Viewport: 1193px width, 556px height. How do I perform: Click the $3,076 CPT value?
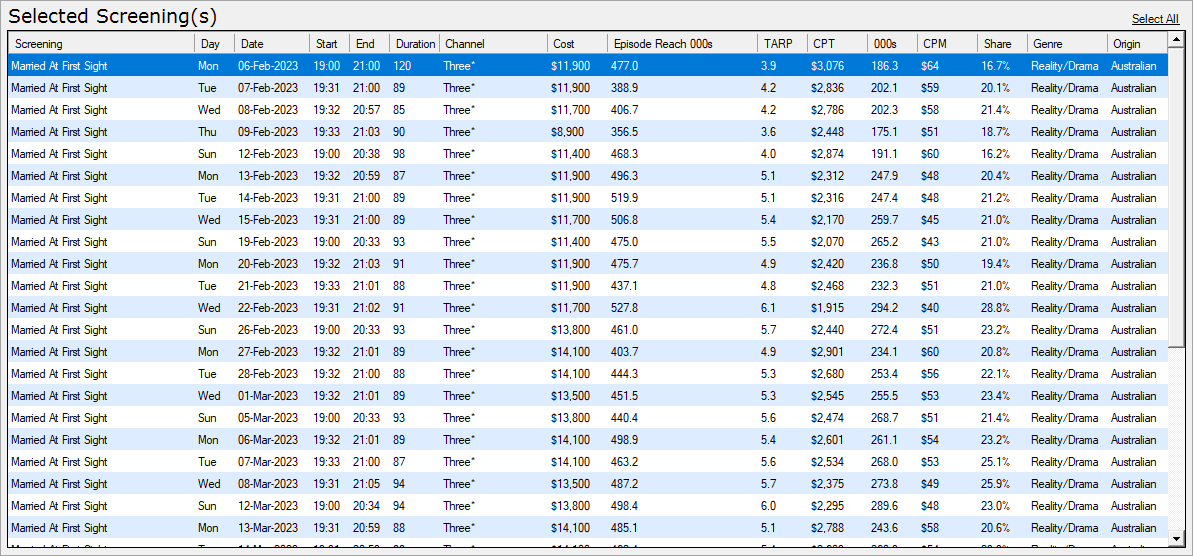click(x=827, y=66)
